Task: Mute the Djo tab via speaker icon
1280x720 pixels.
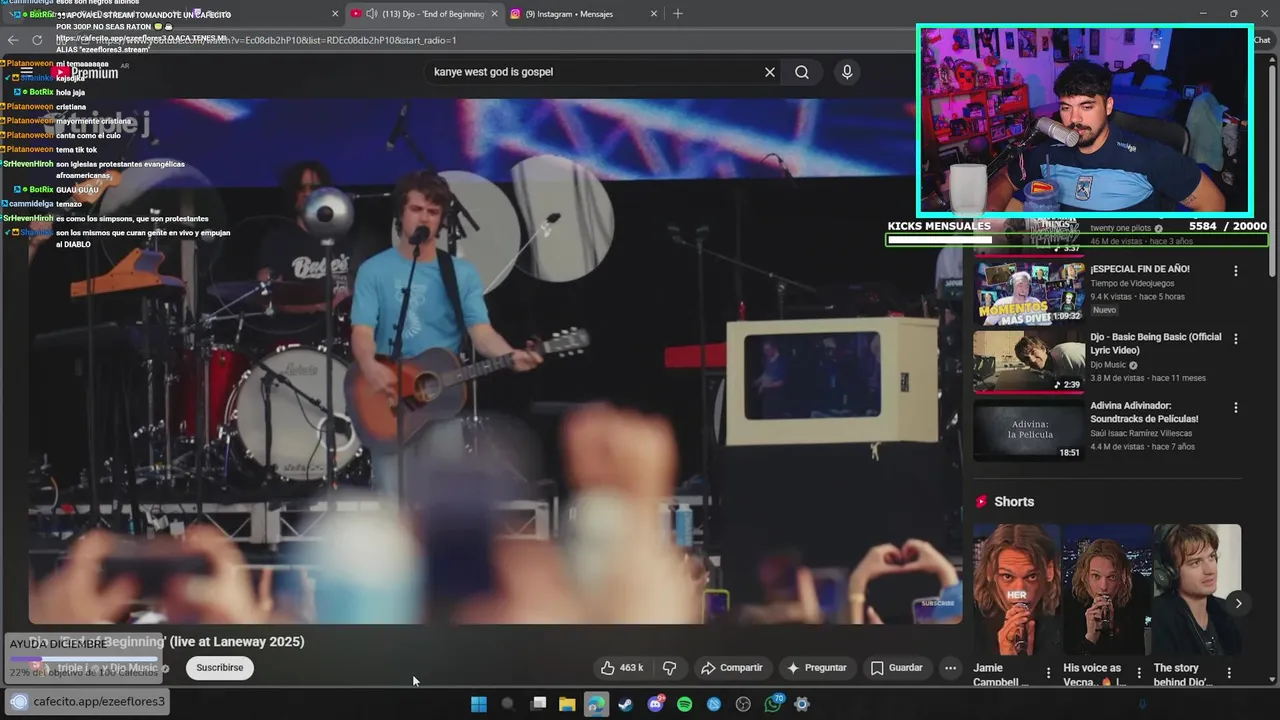Action: click(372, 14)
